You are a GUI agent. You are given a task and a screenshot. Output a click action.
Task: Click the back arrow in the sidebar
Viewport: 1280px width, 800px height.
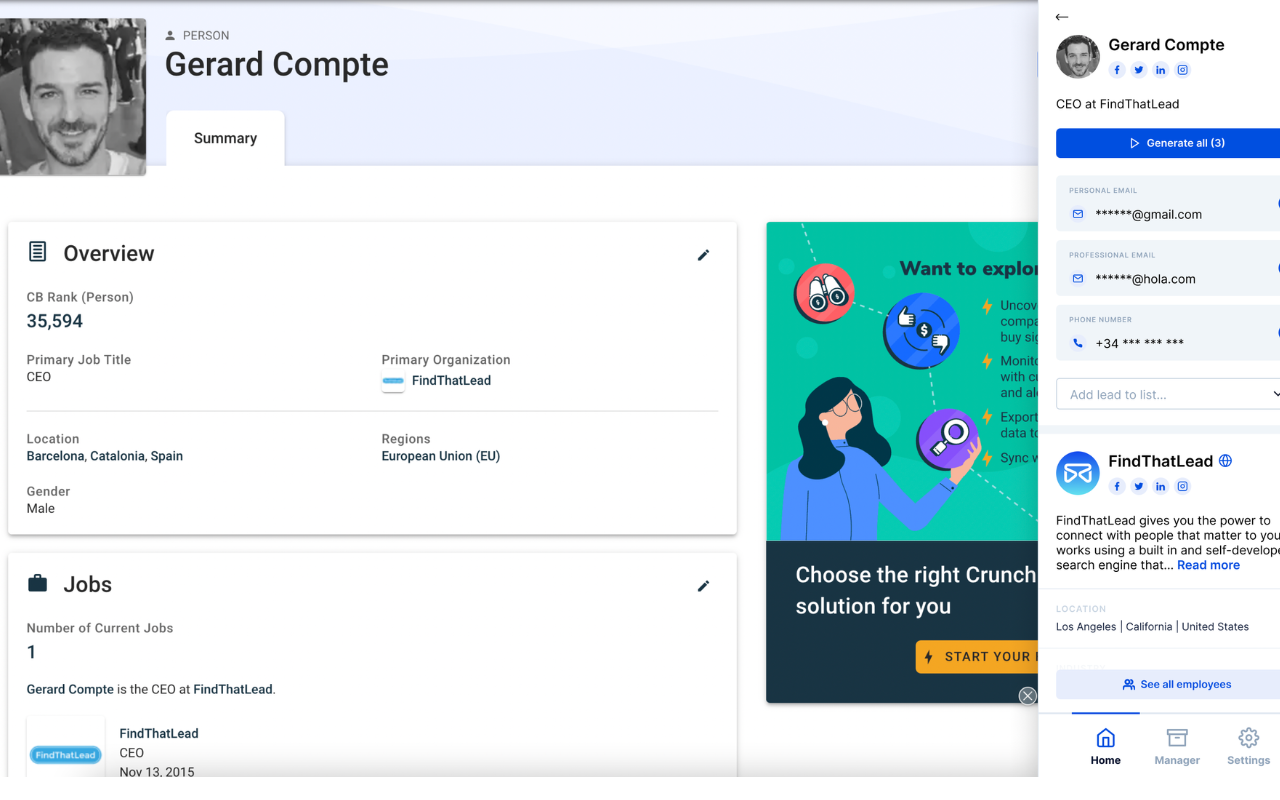(1062, 16)
